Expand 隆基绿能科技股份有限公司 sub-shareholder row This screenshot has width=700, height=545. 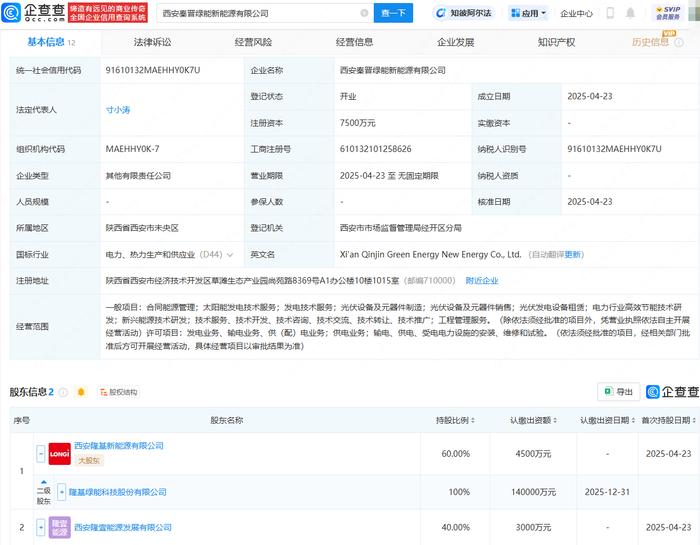pyautogui.click(x=62, y=492)
